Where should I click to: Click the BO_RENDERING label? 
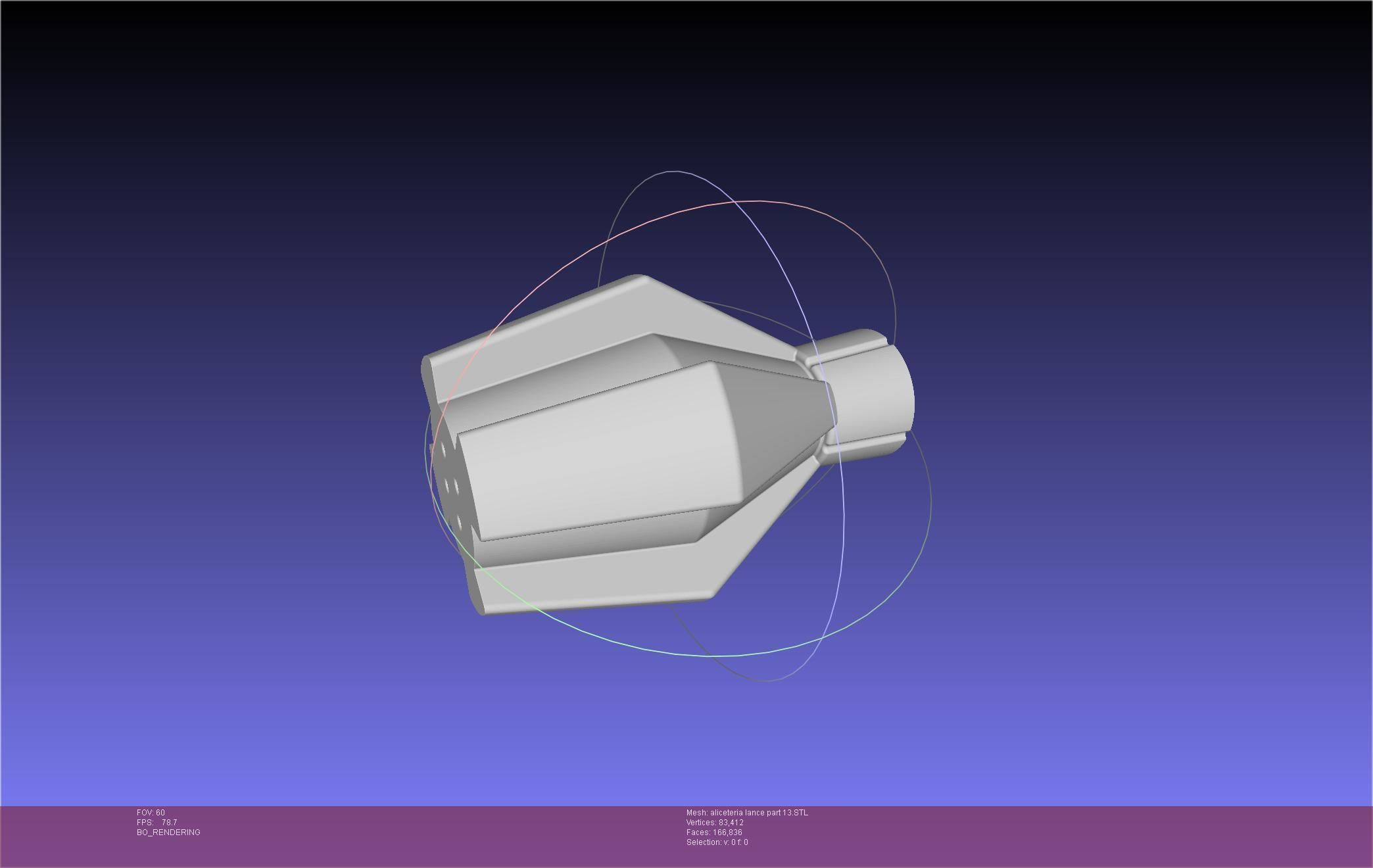pyautogui.click(x=168, y=832)
